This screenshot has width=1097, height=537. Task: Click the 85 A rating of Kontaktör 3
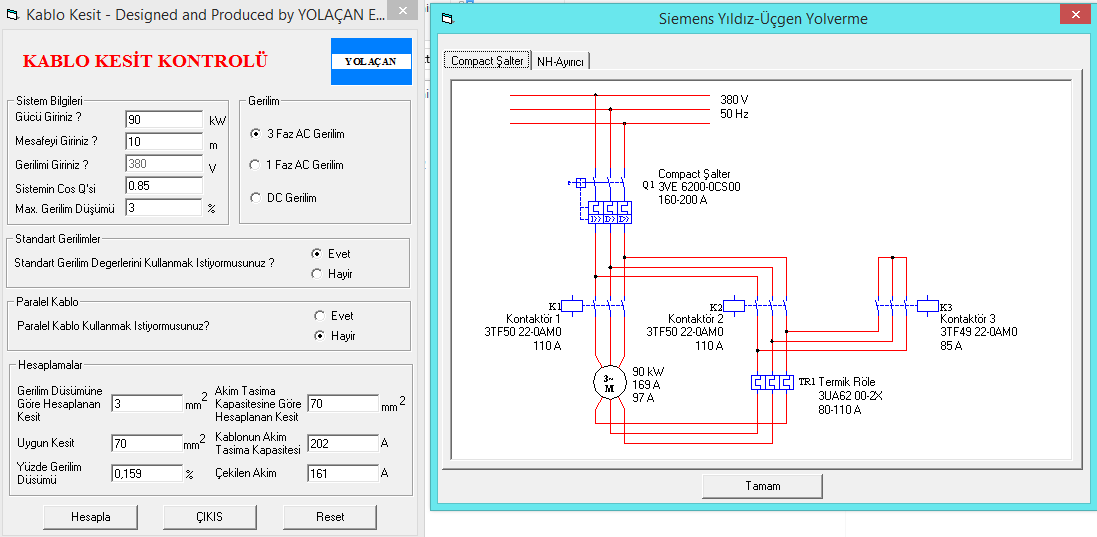951,346
